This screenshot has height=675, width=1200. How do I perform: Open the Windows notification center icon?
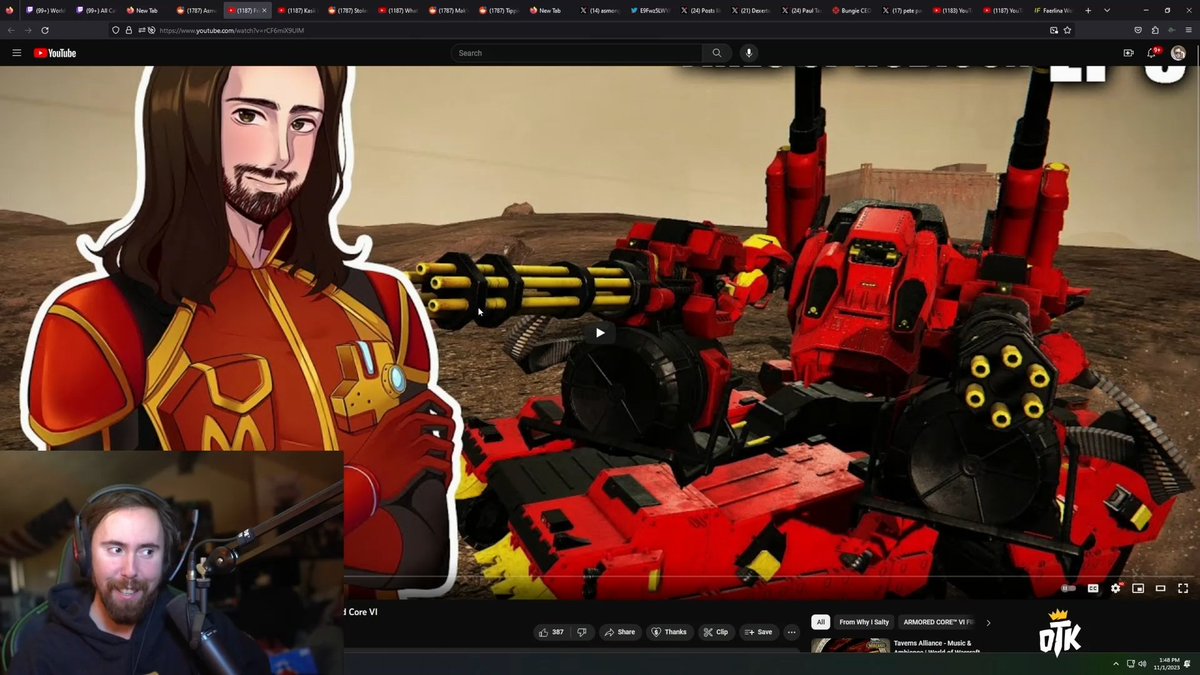coord(1188,663)
